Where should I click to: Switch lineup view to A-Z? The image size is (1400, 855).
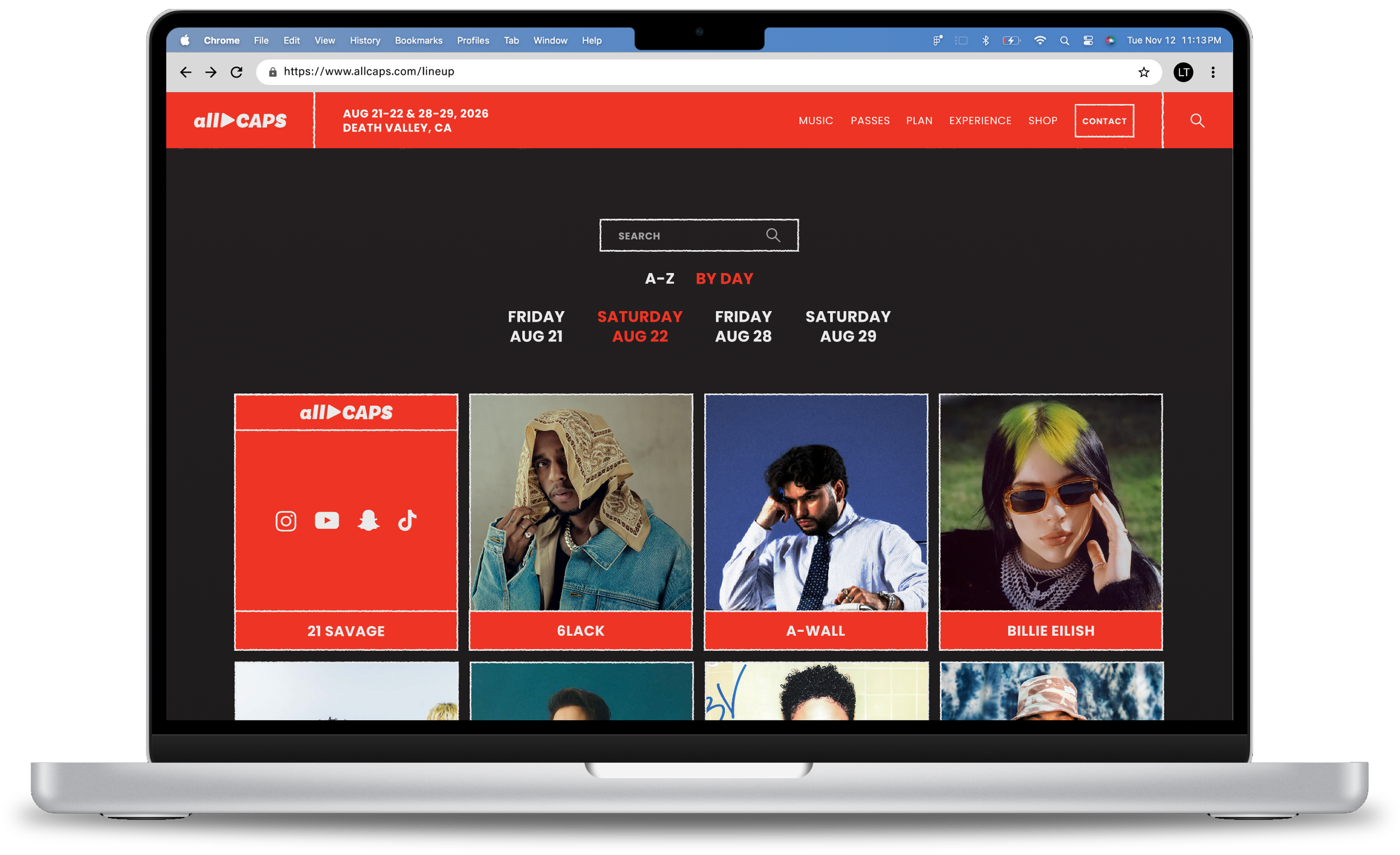click(x=659, y=278)
